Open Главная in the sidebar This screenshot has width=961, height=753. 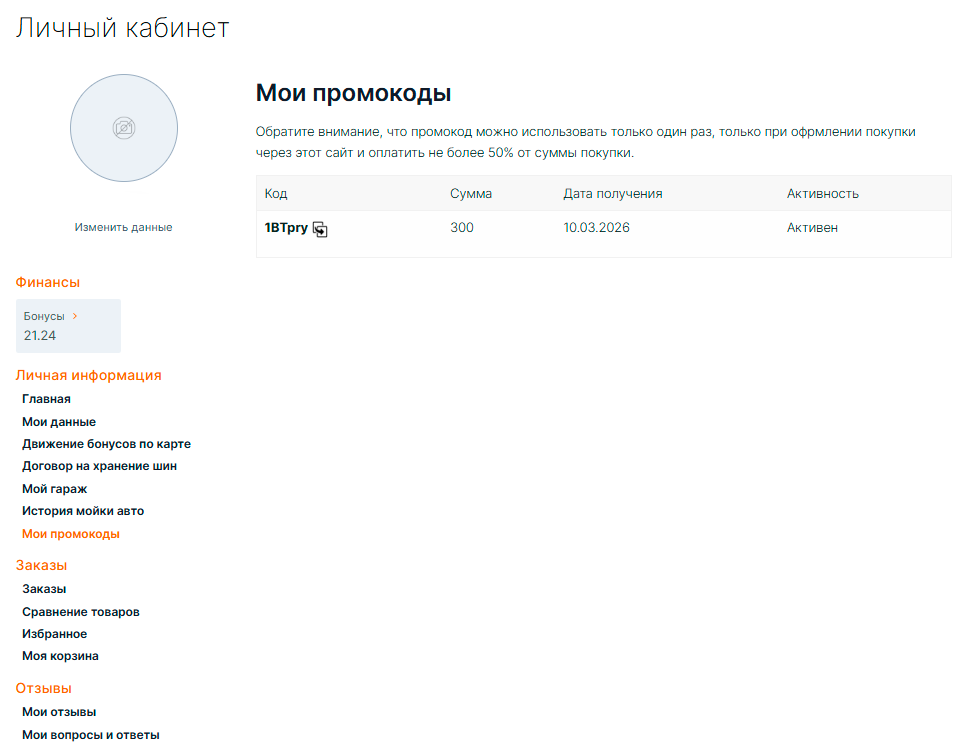coord(46,399)
